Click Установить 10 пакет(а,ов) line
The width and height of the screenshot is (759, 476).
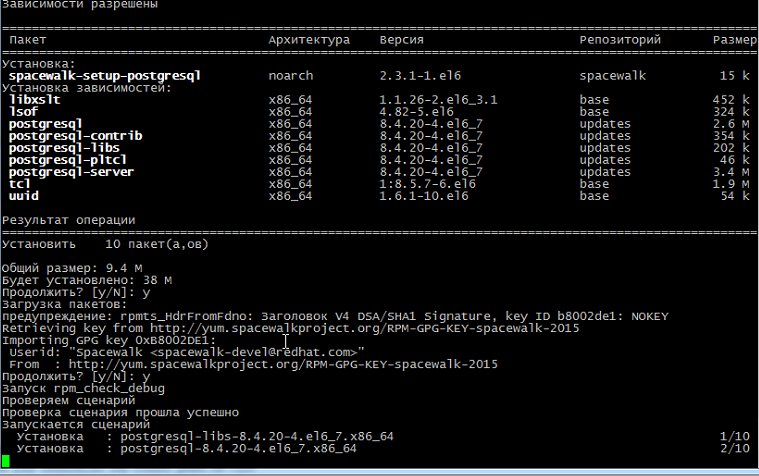coord(105,244)
